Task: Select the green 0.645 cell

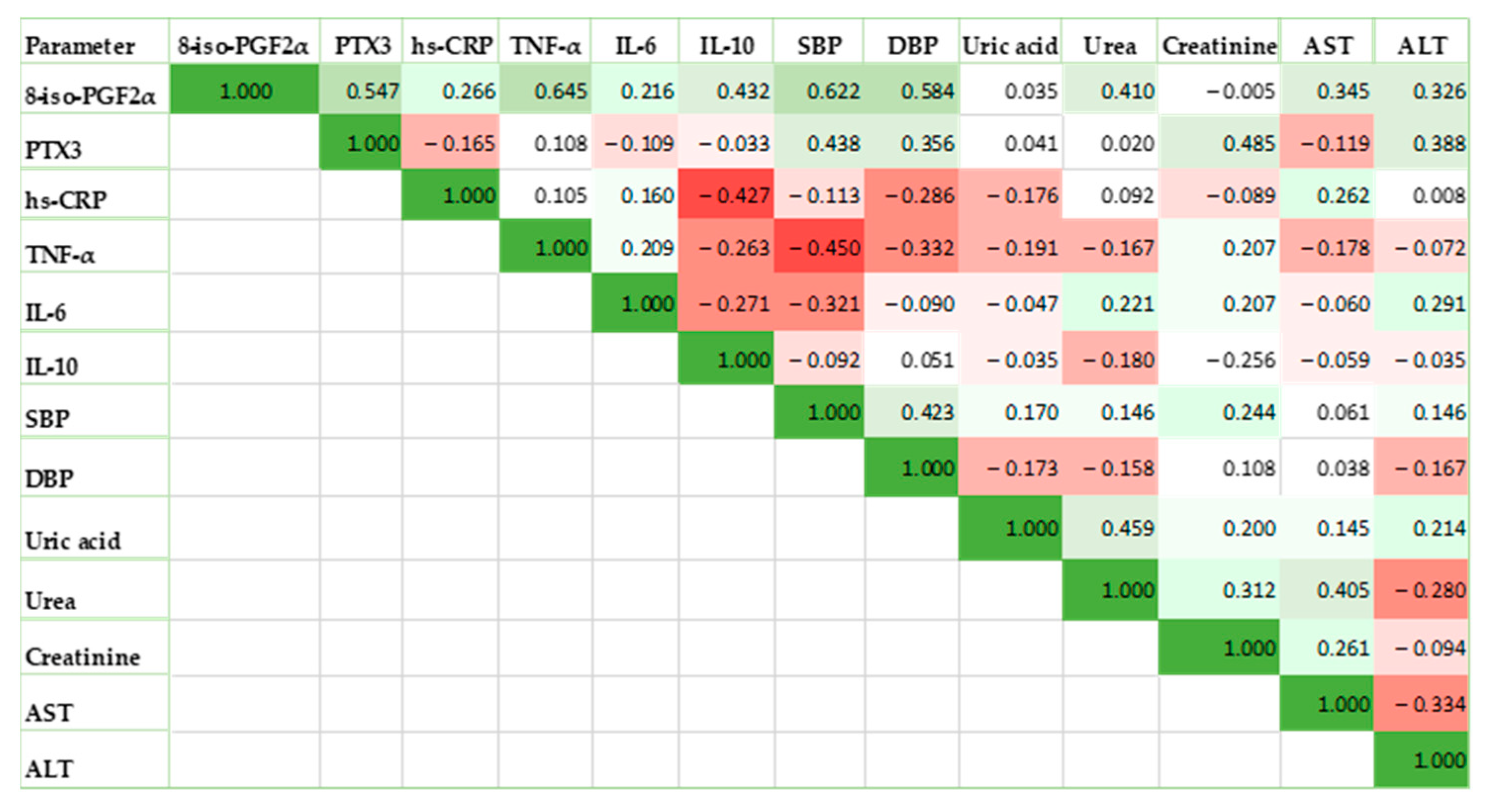Action: (x=545, y=91)
